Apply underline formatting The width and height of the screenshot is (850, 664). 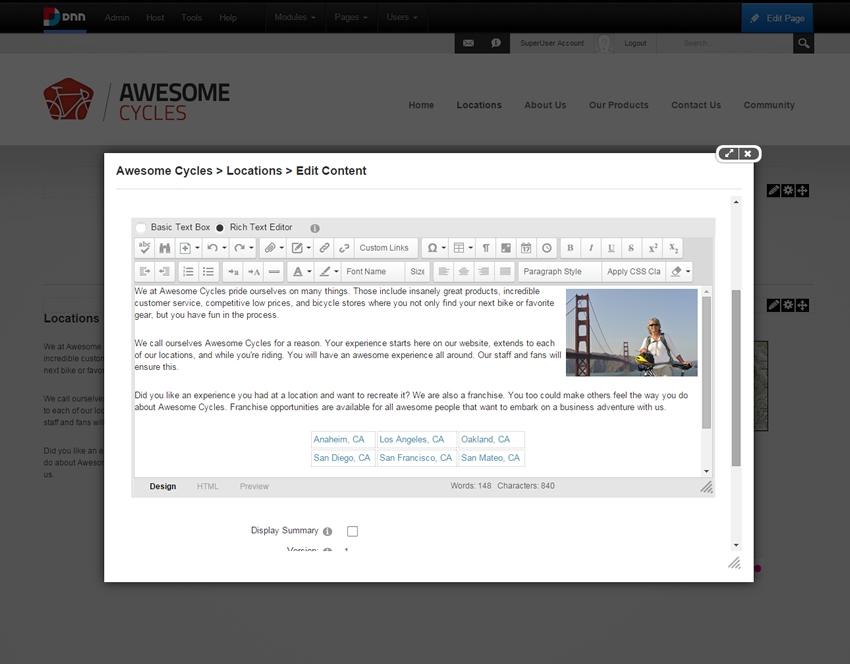[611, 248]
